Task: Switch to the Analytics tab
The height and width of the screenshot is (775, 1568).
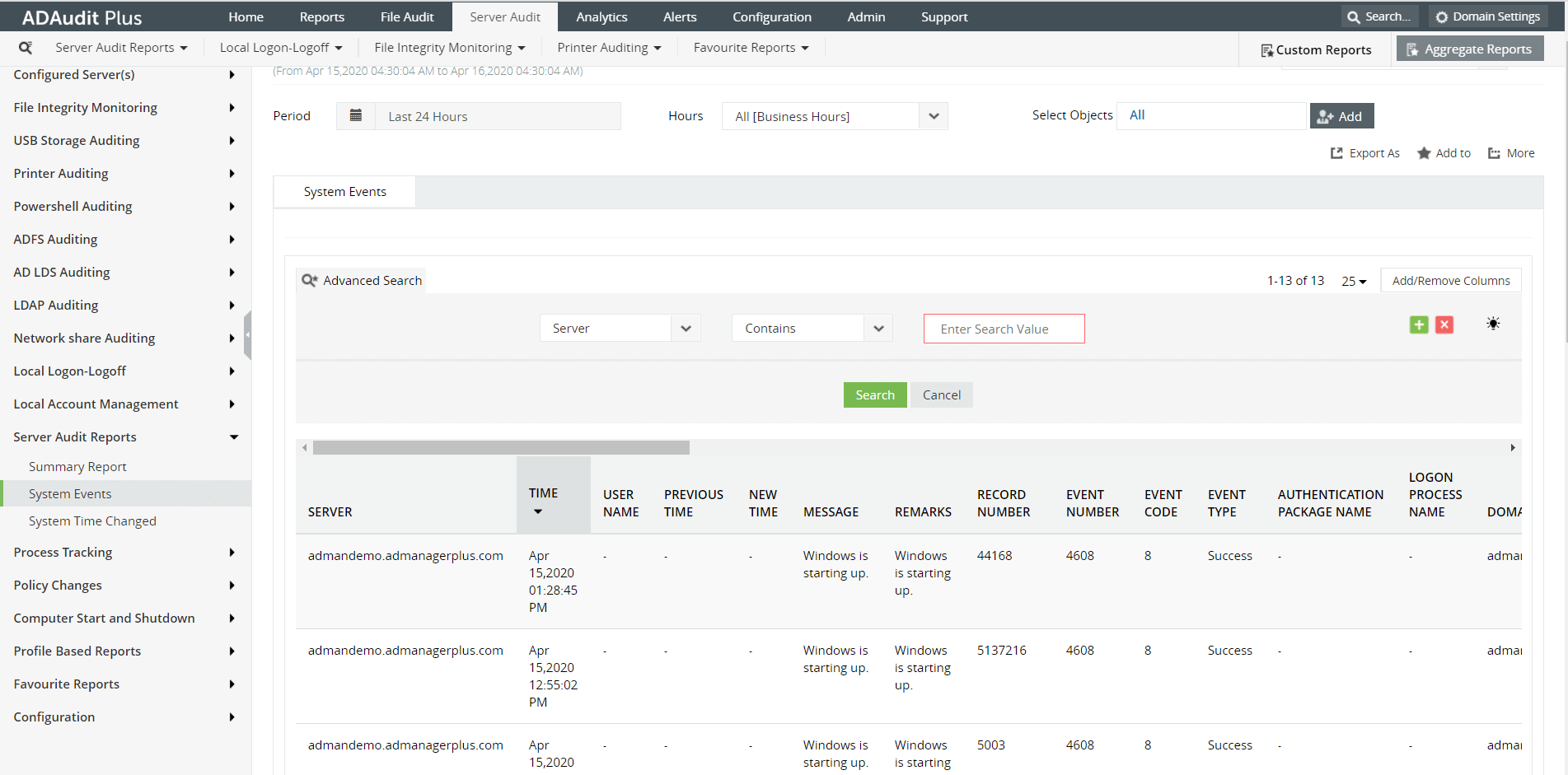Action: (601, 17)
